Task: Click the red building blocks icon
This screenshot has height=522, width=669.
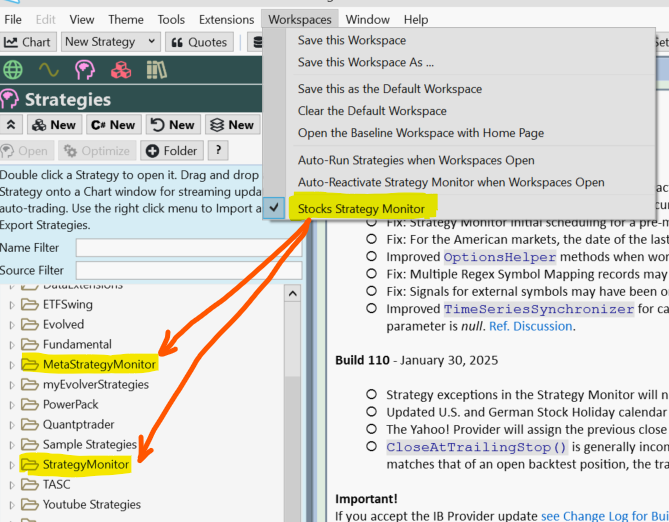Action: point(120,70)
